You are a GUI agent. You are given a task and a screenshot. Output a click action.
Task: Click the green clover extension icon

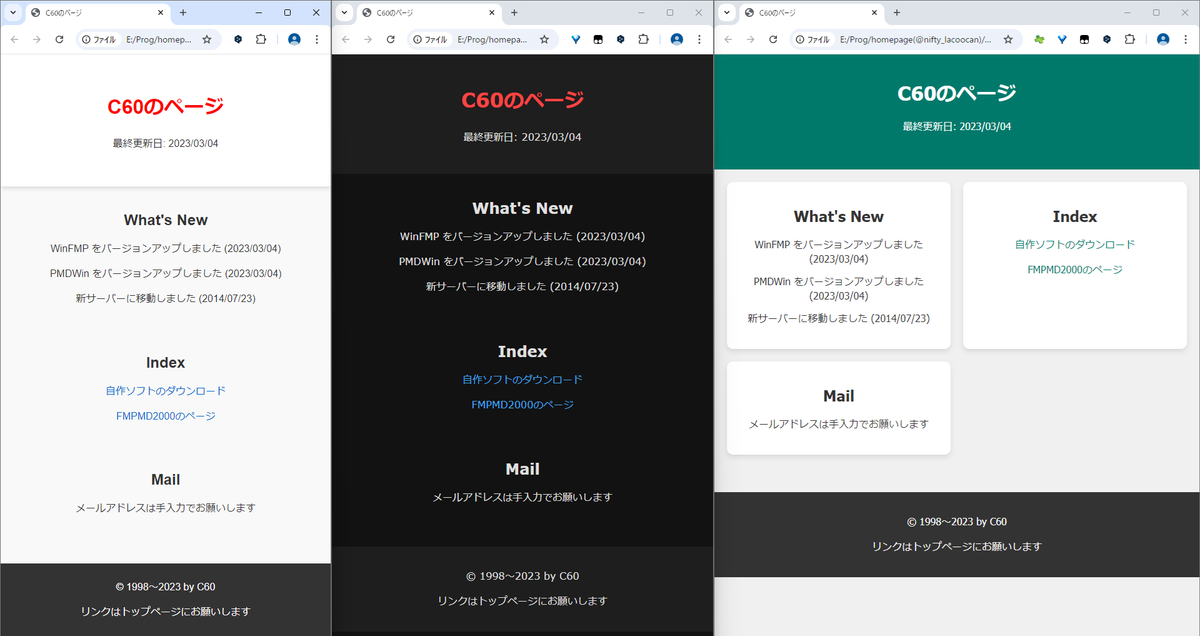pyautogui.click(x=1039, y=39)
